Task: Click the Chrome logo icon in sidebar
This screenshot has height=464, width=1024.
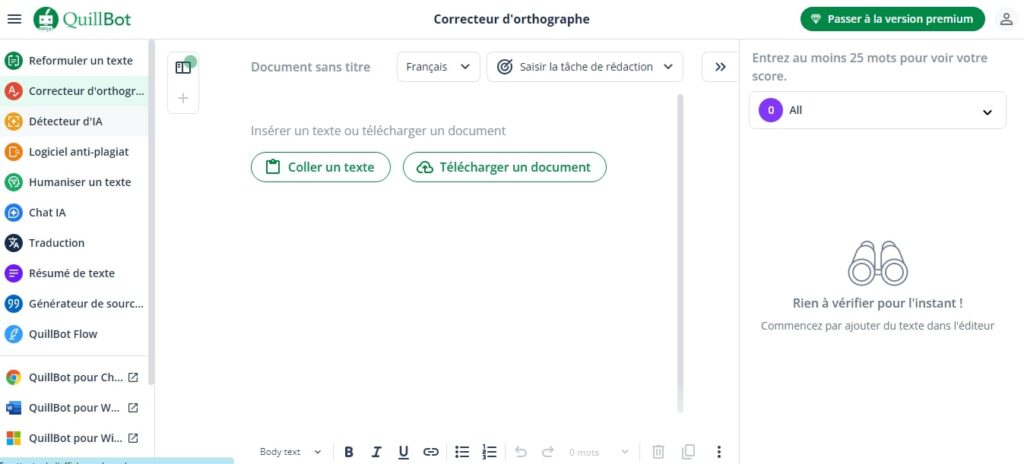Action: pos(13,377)
